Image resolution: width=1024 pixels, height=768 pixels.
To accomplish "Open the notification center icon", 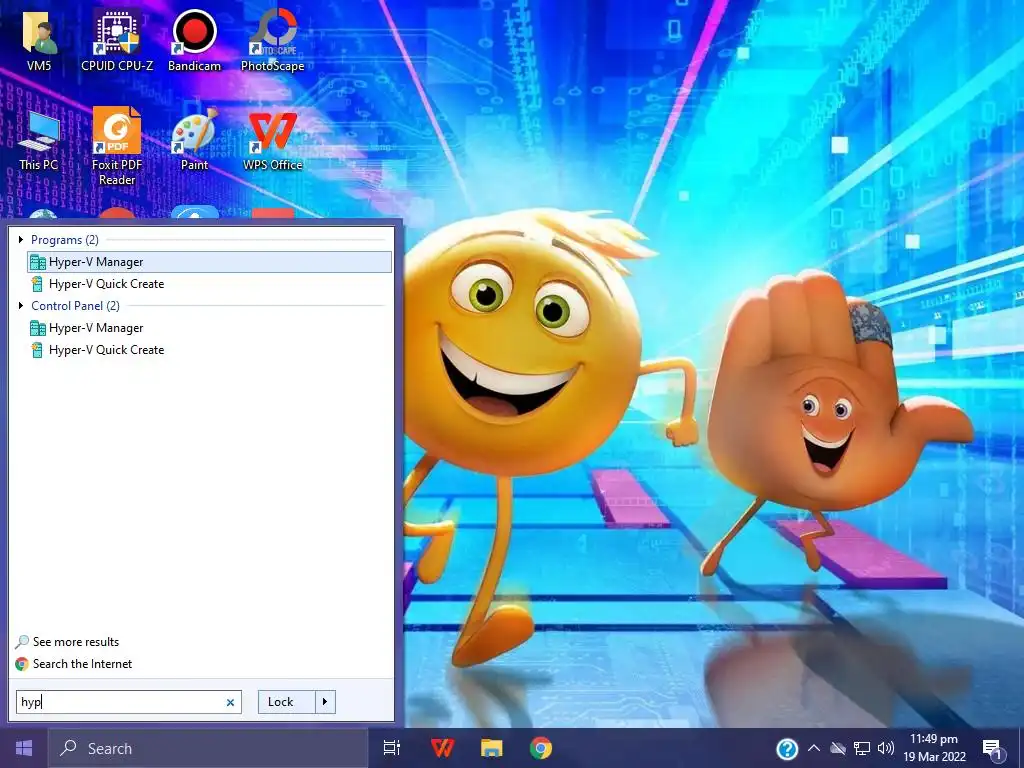I will coord(993,750).
